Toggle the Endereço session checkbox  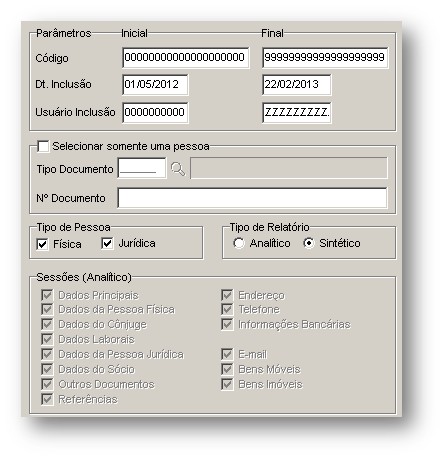point(227,295)
